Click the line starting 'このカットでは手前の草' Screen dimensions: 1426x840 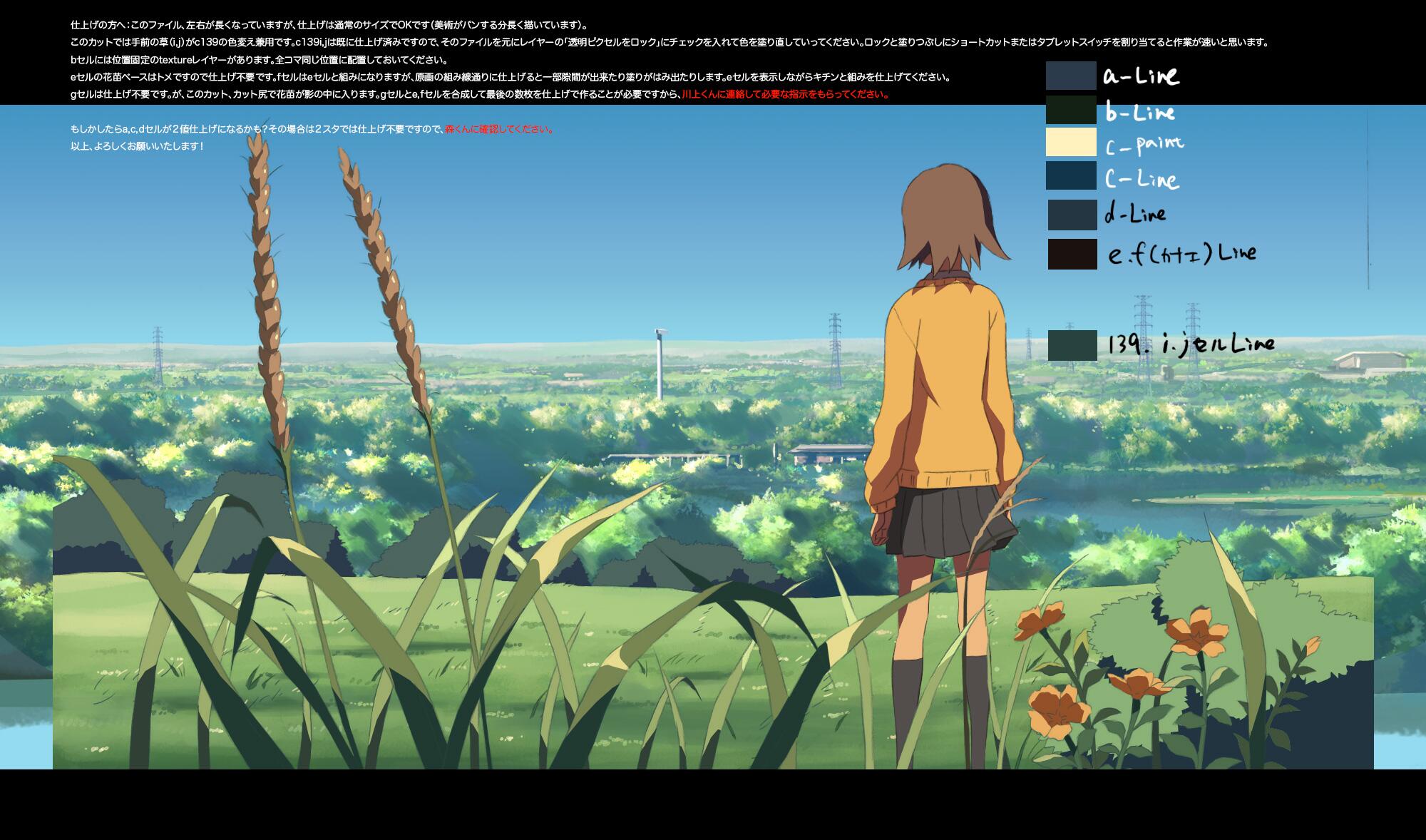670,42
